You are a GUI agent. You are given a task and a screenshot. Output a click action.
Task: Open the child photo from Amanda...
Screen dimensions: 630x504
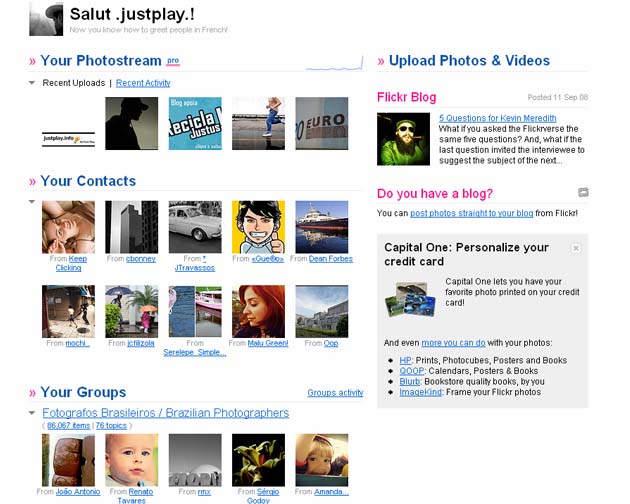pyautogui.click(x=322, y=460)
